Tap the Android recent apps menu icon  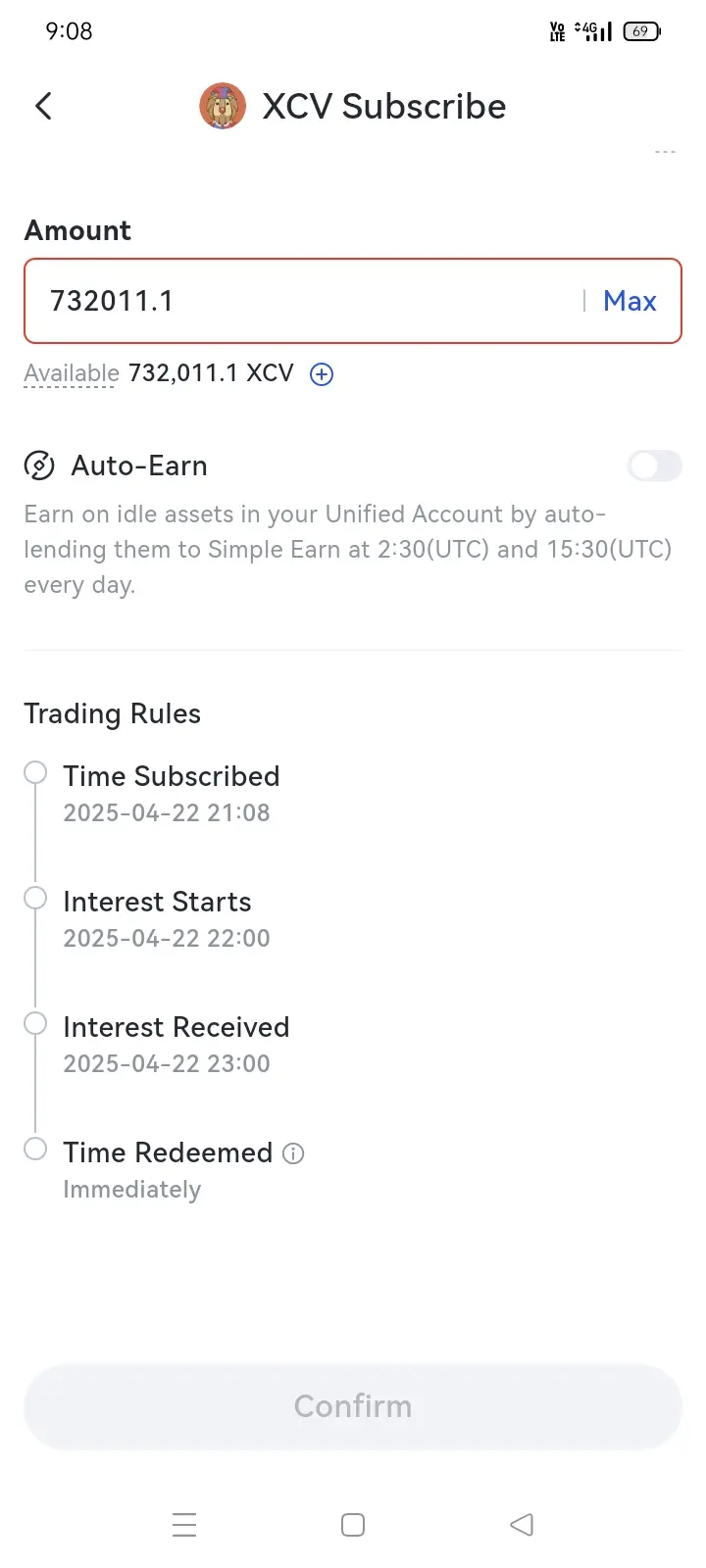184,1525
